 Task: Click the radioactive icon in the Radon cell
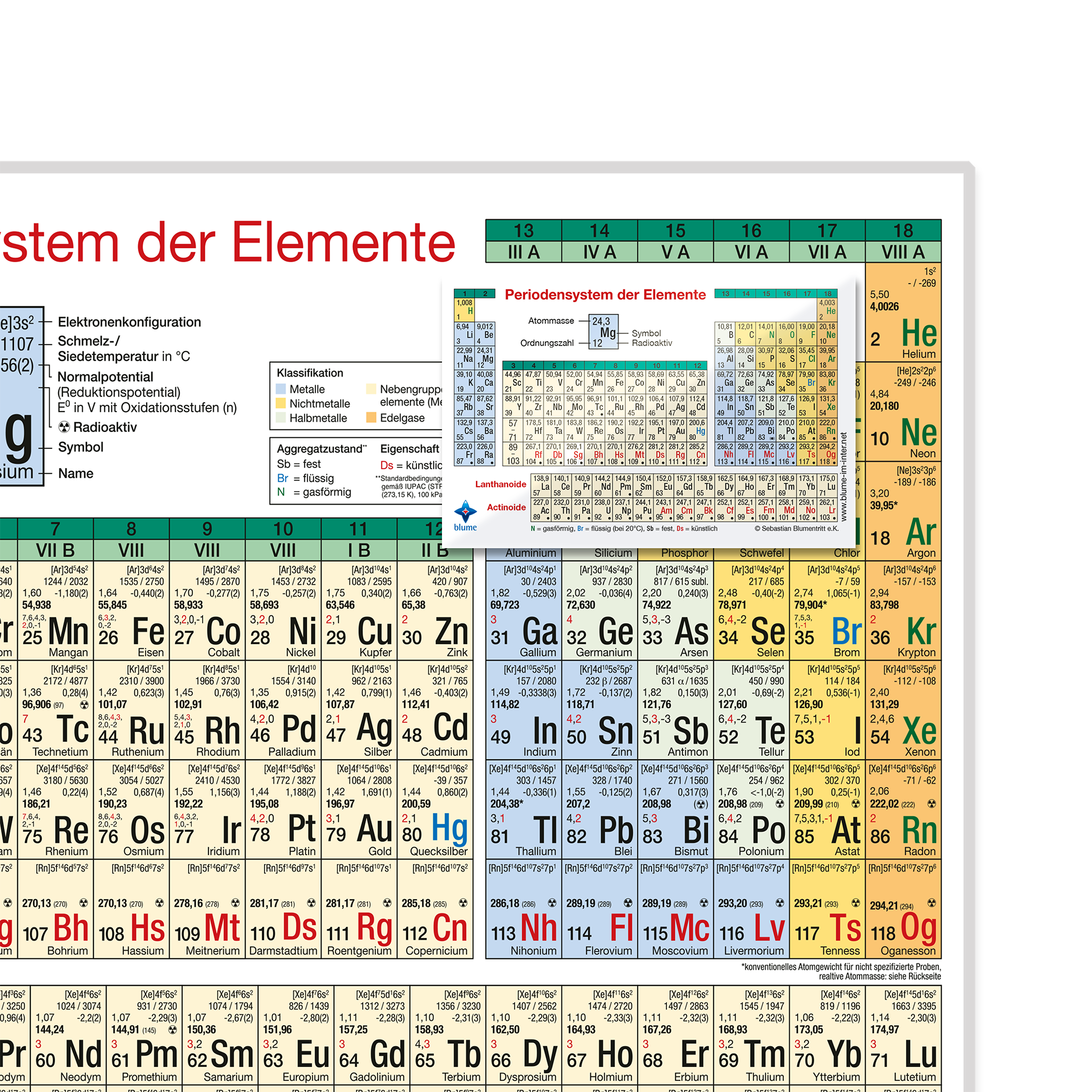click(932, 804)
